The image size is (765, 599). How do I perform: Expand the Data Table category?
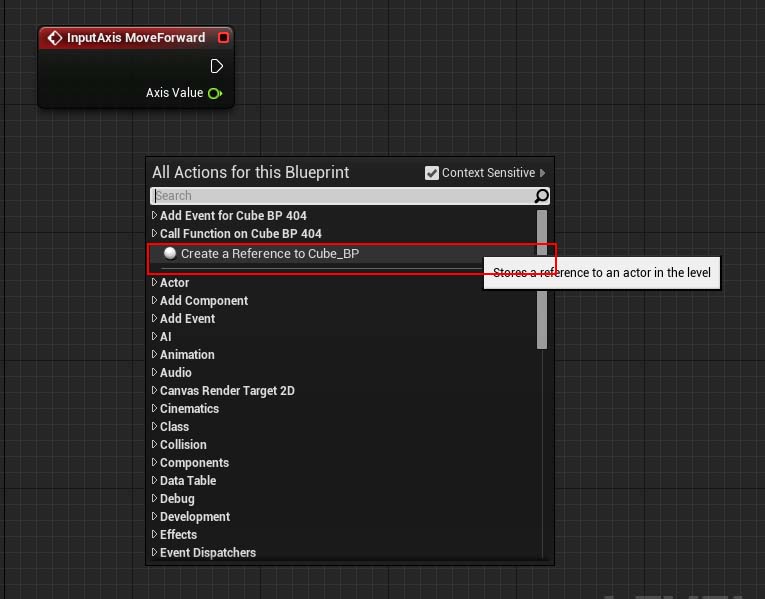click(x=154, y=480)
